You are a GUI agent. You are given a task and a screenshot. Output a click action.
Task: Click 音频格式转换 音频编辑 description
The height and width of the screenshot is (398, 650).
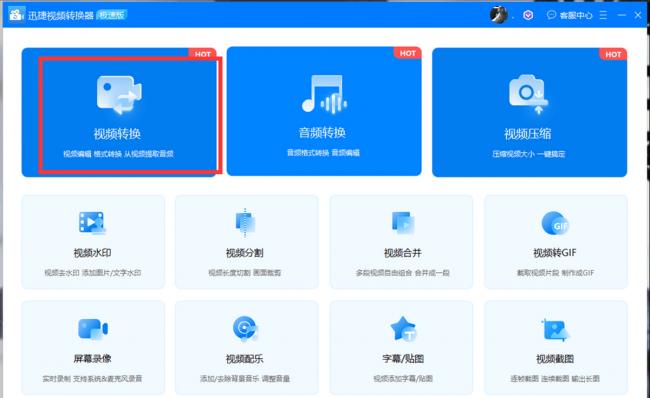(x=323, y=153)
